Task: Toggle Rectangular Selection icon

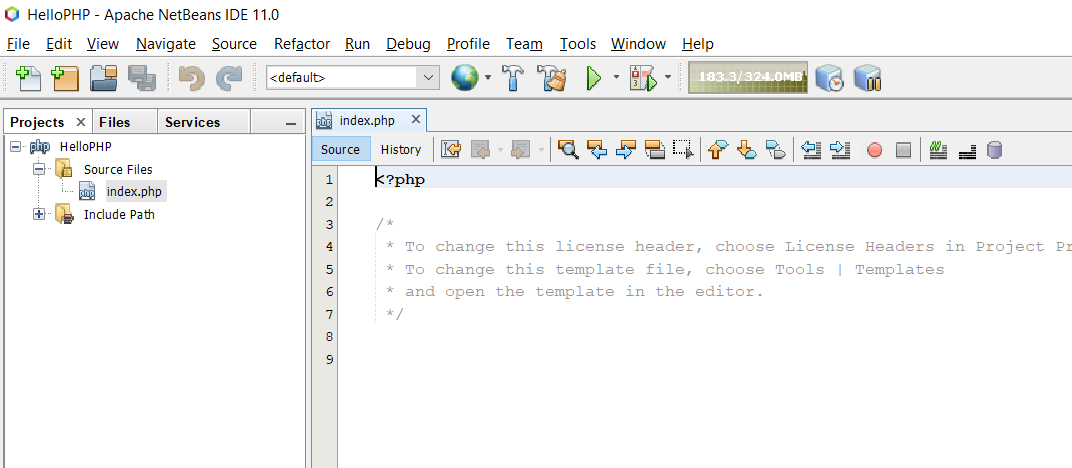Action: tap(683, 149)
